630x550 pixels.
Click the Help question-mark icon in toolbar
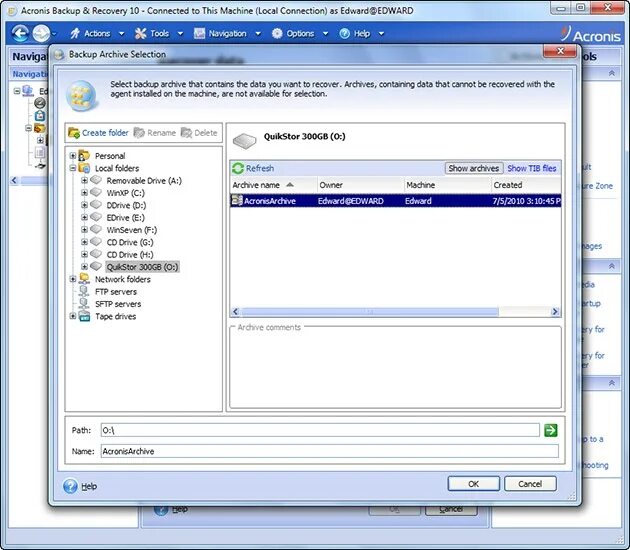[345, 33]
